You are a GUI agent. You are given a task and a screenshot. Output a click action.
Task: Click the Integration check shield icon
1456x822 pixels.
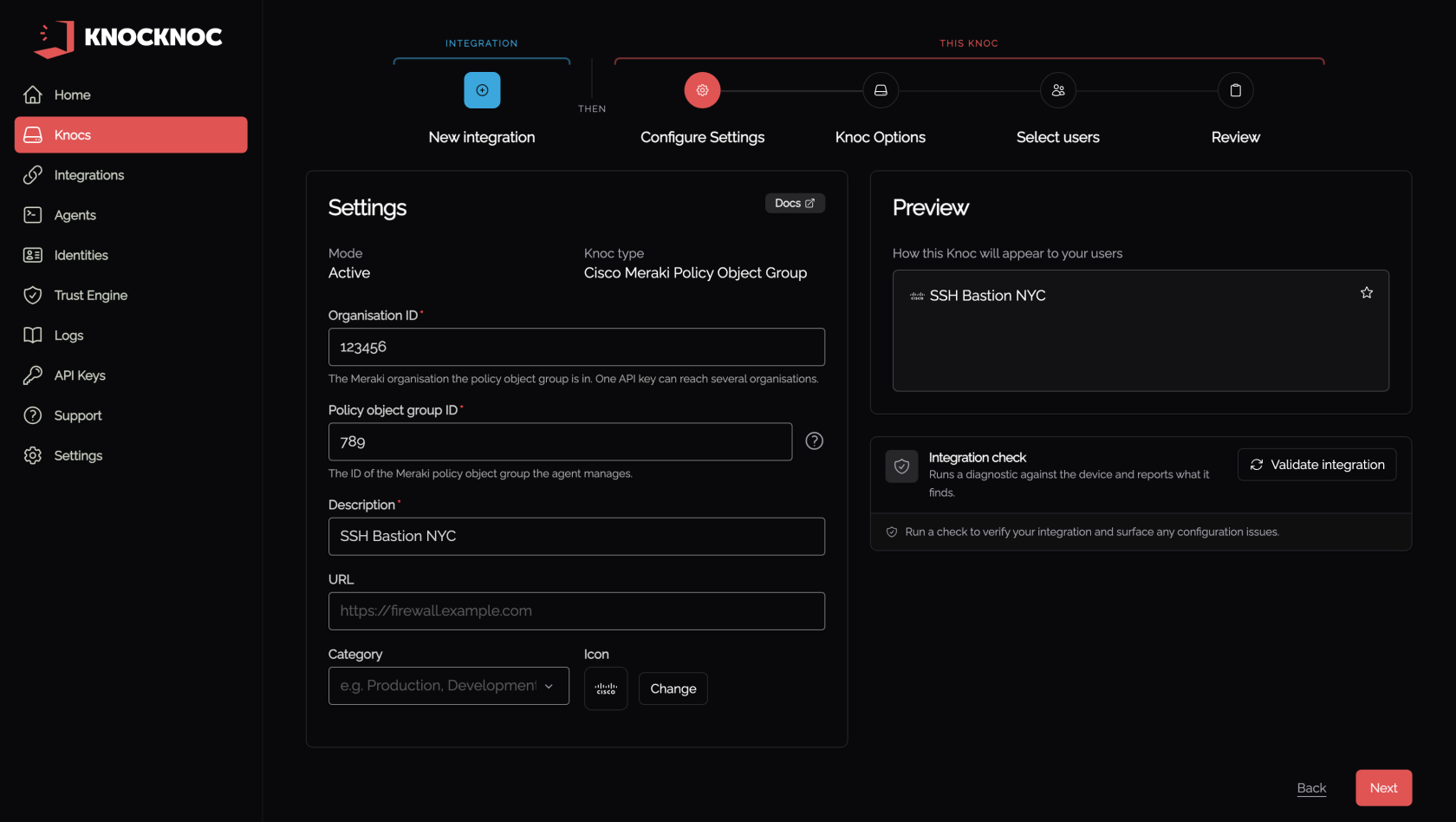pyautogui.click(x=902, y=466)
